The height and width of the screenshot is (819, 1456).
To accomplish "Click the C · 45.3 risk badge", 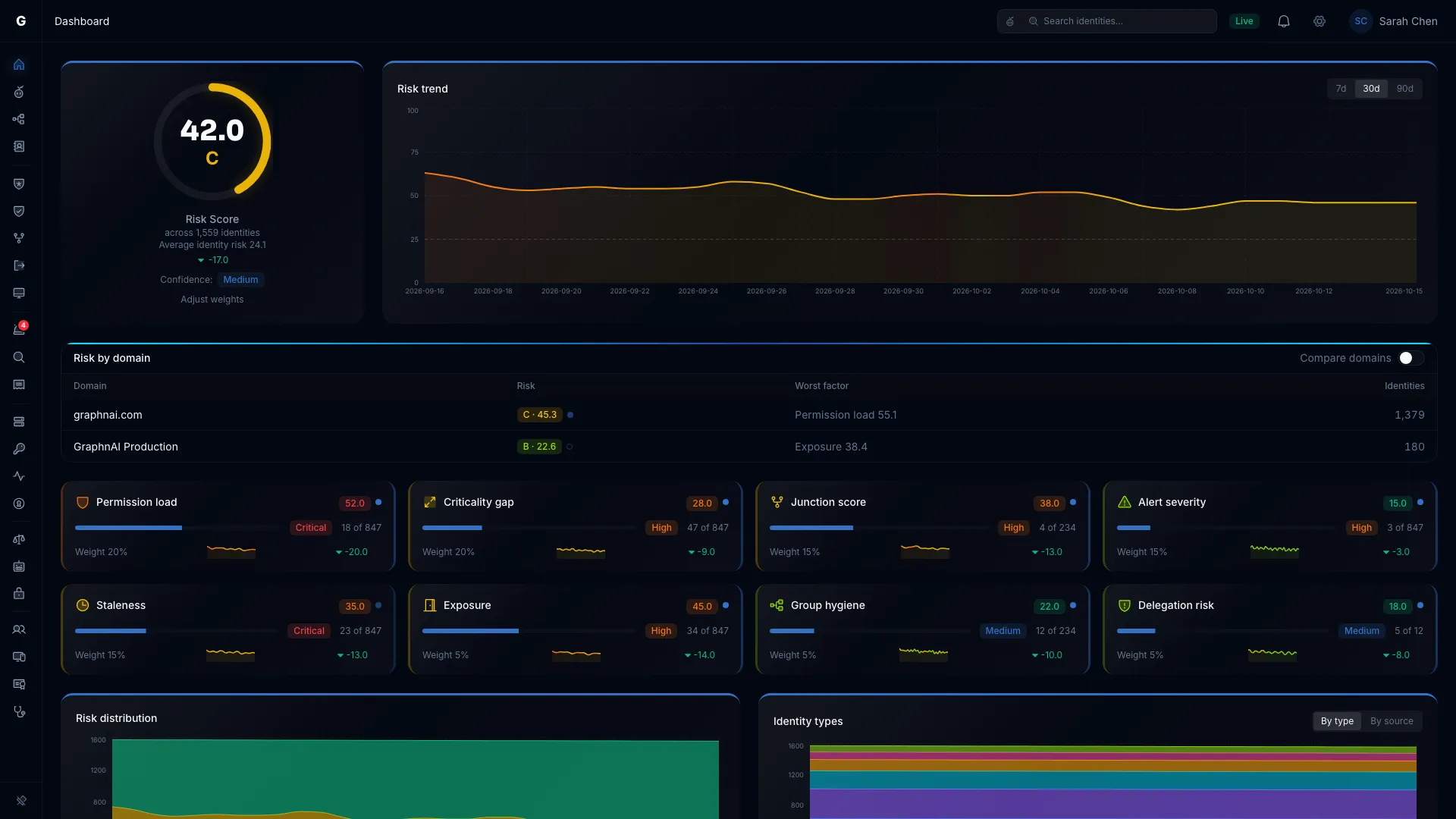I will 540,415.
